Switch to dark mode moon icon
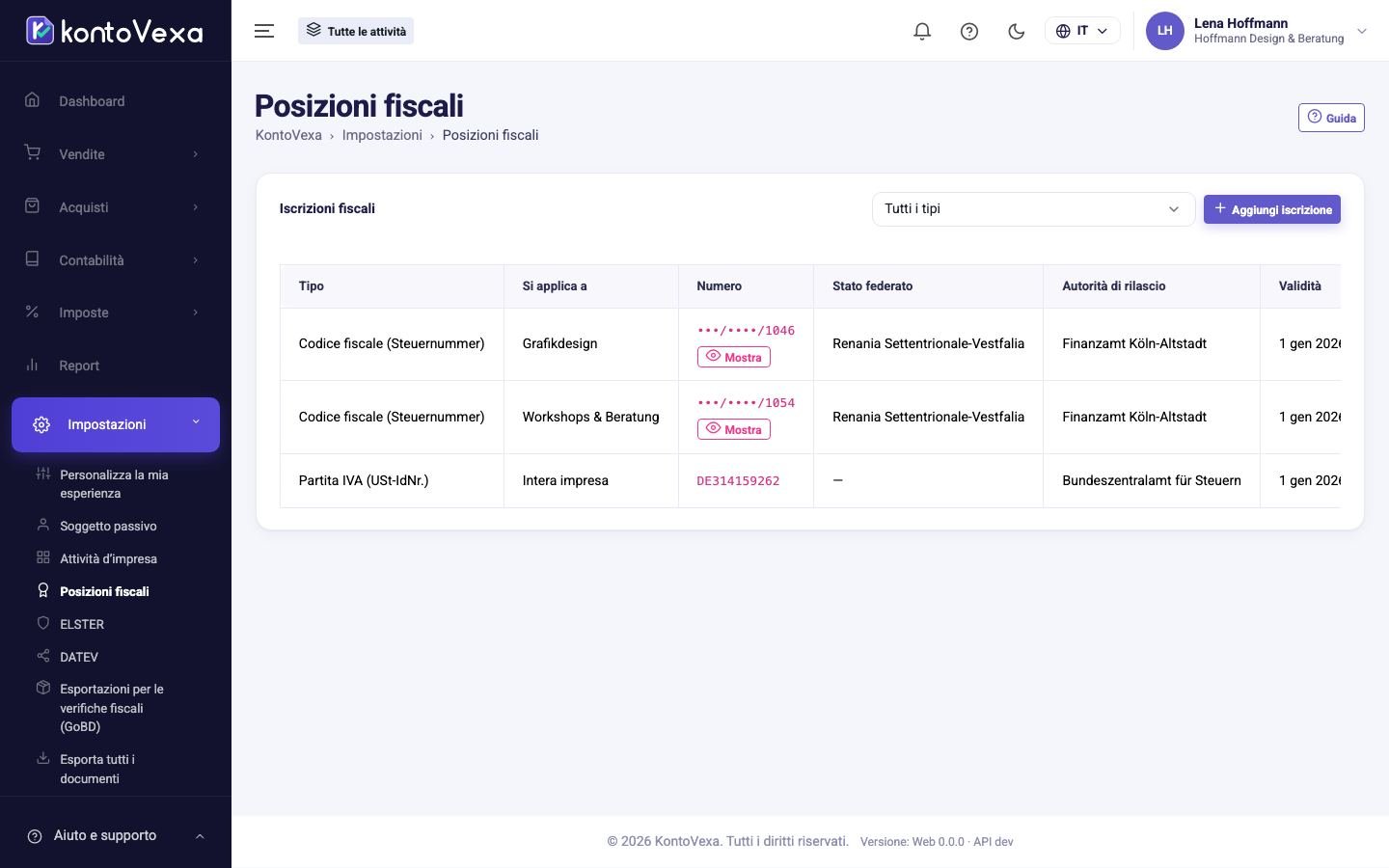The image size is (1389, 868). [1016, 31]
